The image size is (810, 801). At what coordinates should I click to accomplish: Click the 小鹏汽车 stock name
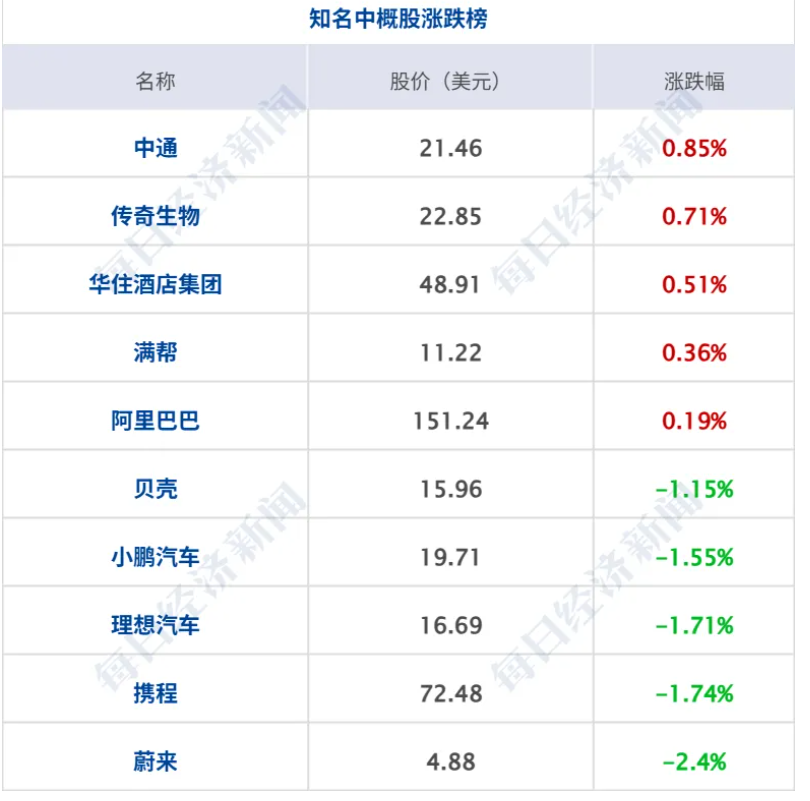(x=155, y=556)
